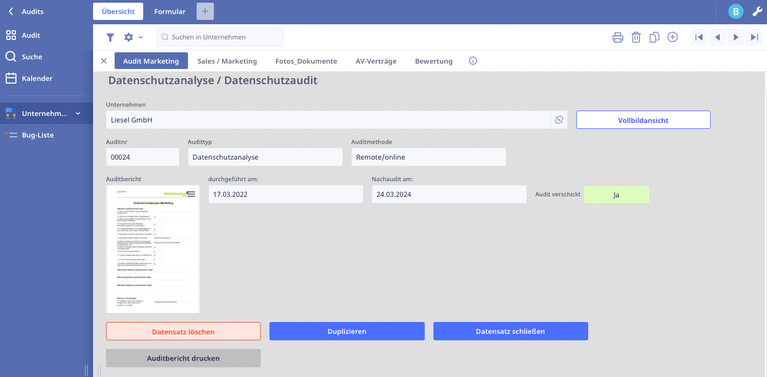The width and height of the screenshot is (767, 377).
Task: Open the Fotos_Dokumente tab
Action: click(x=306, y=61)
